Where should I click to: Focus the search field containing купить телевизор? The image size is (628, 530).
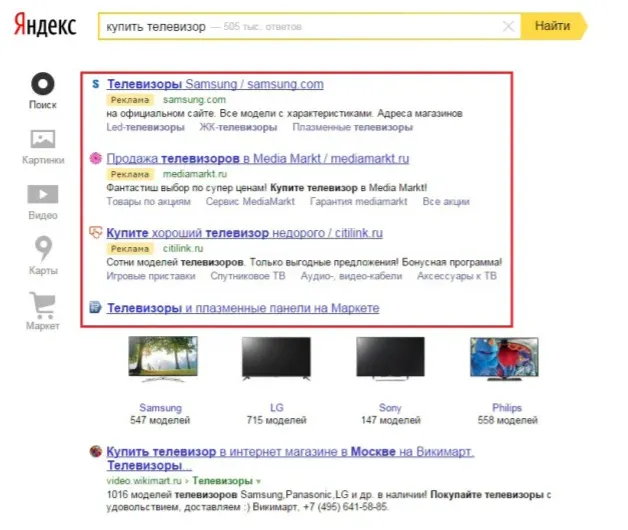[309, 26]
